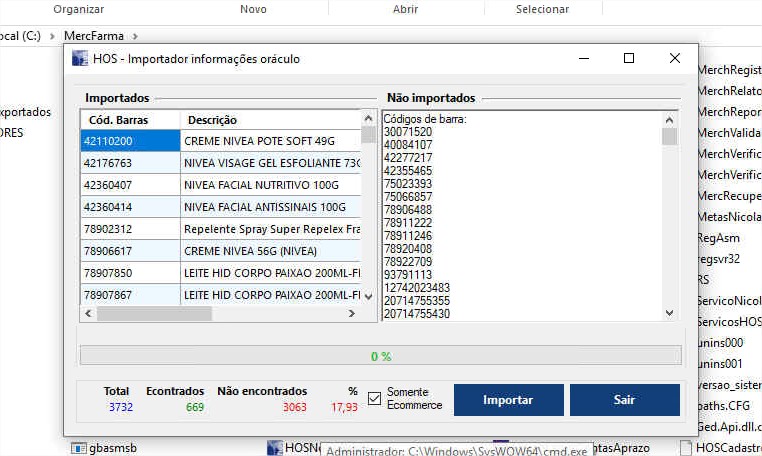Select the row with barcode 42360407
The height and width of the screenshot is (456, 762).
coord(130,185)
